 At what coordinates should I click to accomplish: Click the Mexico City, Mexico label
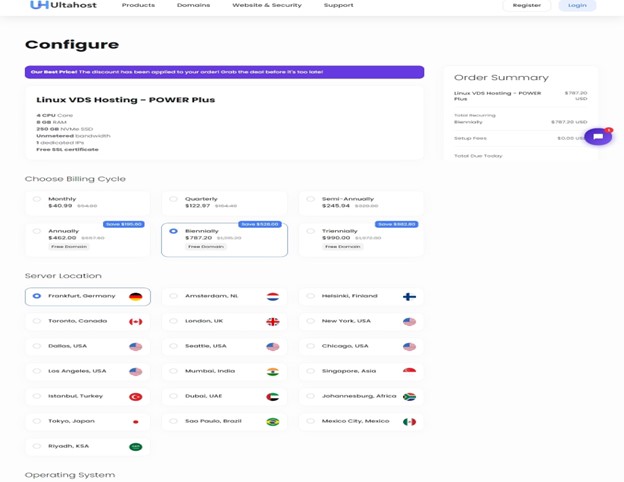(x=356, y=421)
